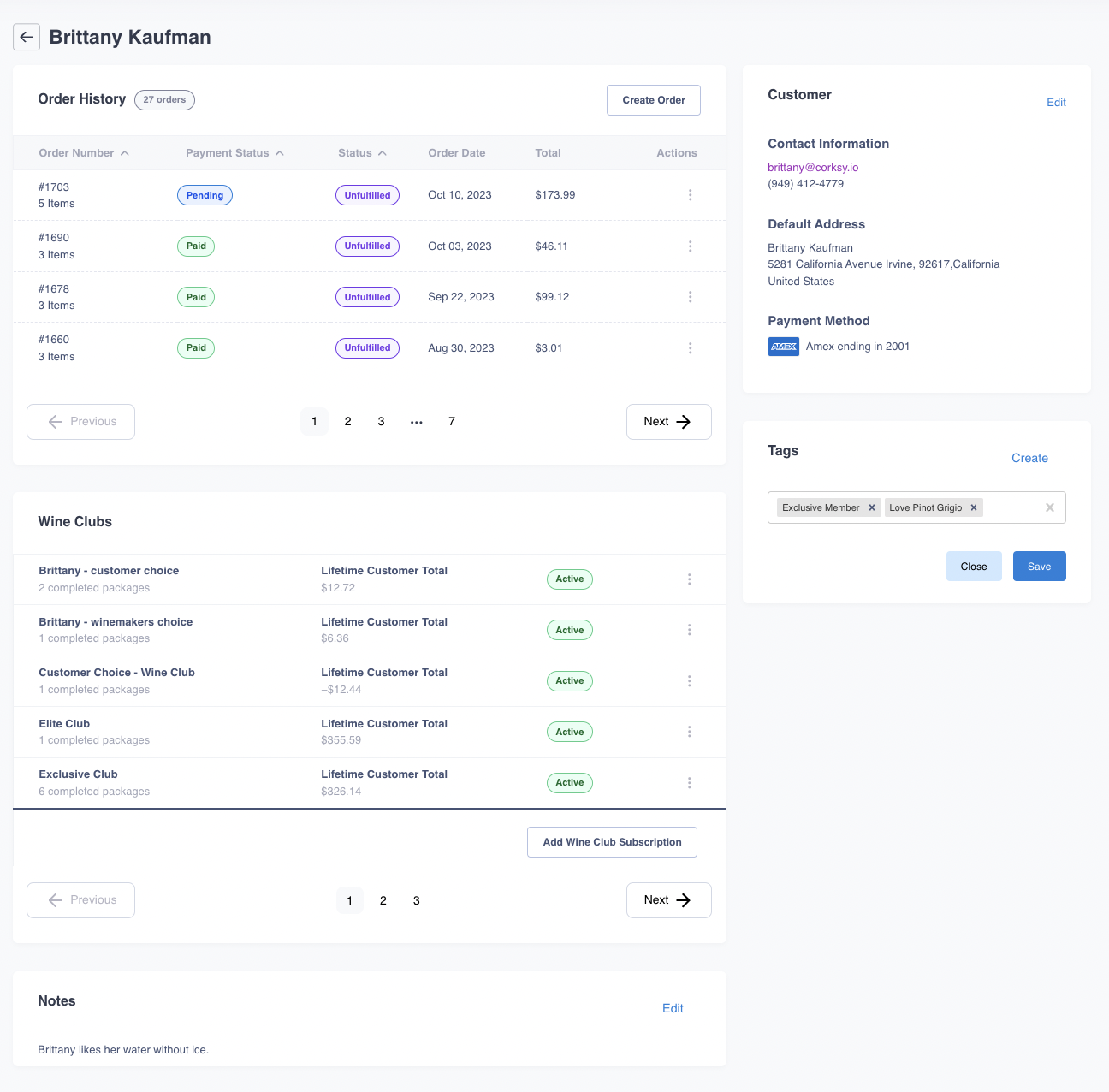Click the back arrow beside Brittany Kaufman
1109x1092 pixels.
pyautogui.click(x=27, y=37)
